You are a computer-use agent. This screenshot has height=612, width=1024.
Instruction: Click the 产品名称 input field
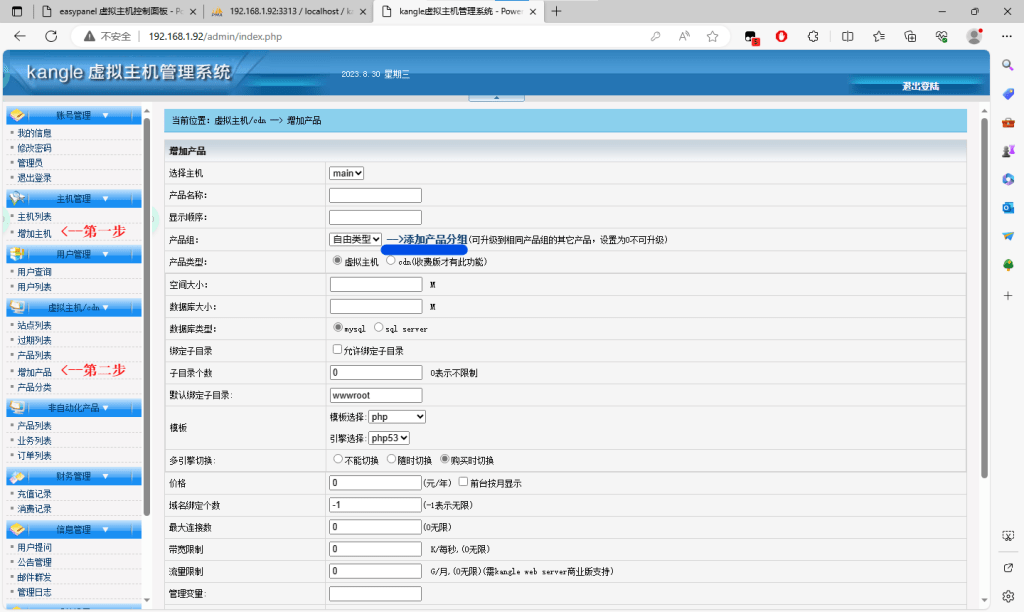(375, 195)
